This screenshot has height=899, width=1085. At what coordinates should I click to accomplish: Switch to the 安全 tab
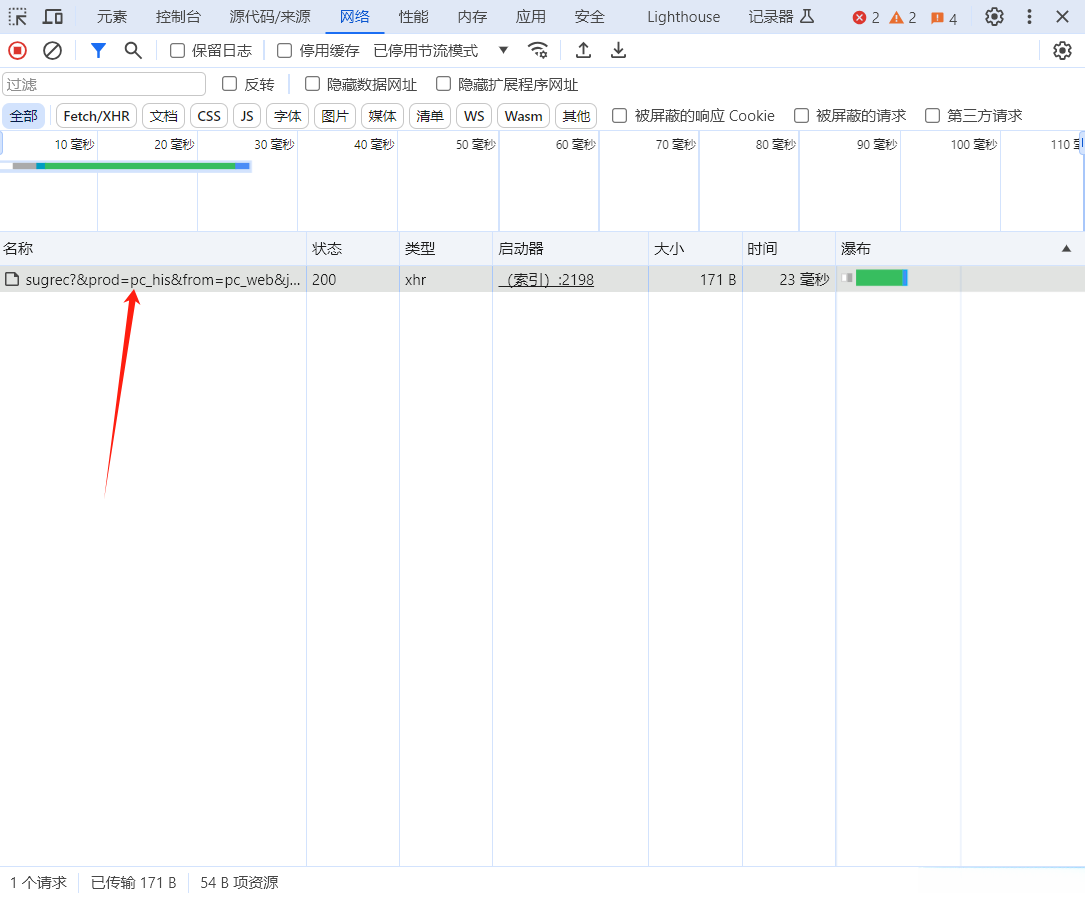pos(590,17)
